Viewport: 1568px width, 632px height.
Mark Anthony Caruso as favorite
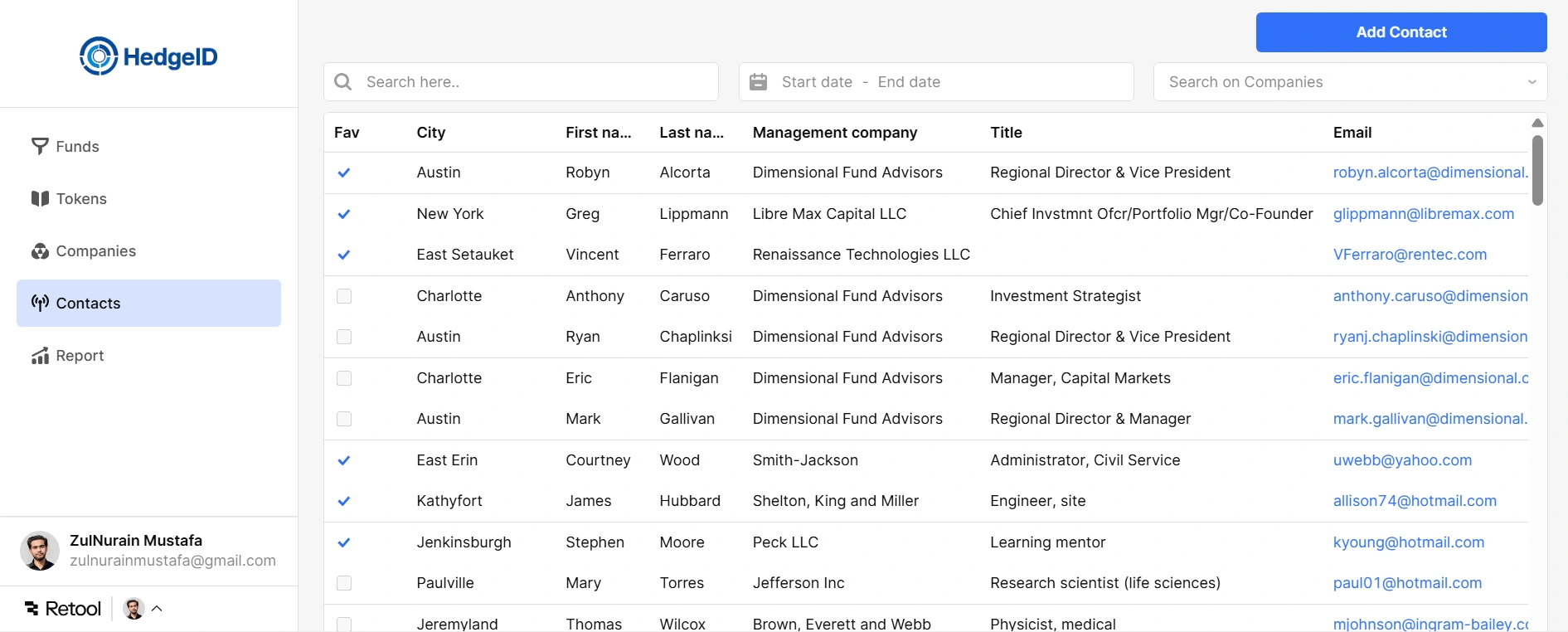tap(344, 296)
